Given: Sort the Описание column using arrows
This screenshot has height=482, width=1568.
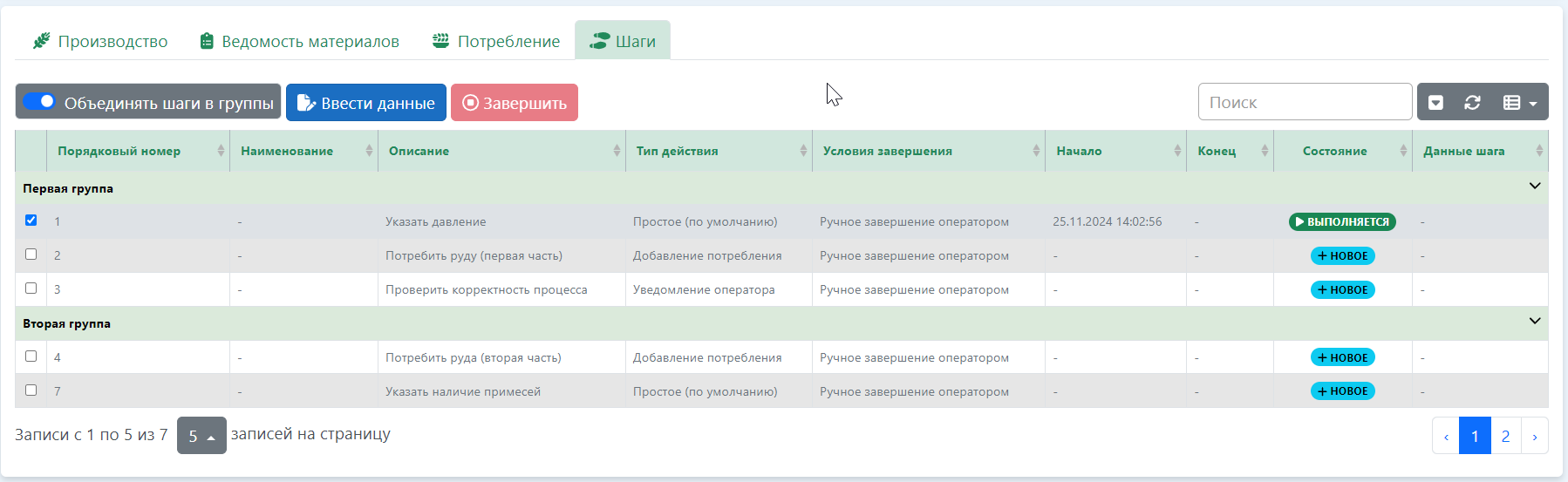Looking at the screenshot, I should click(x=617, y=151).
